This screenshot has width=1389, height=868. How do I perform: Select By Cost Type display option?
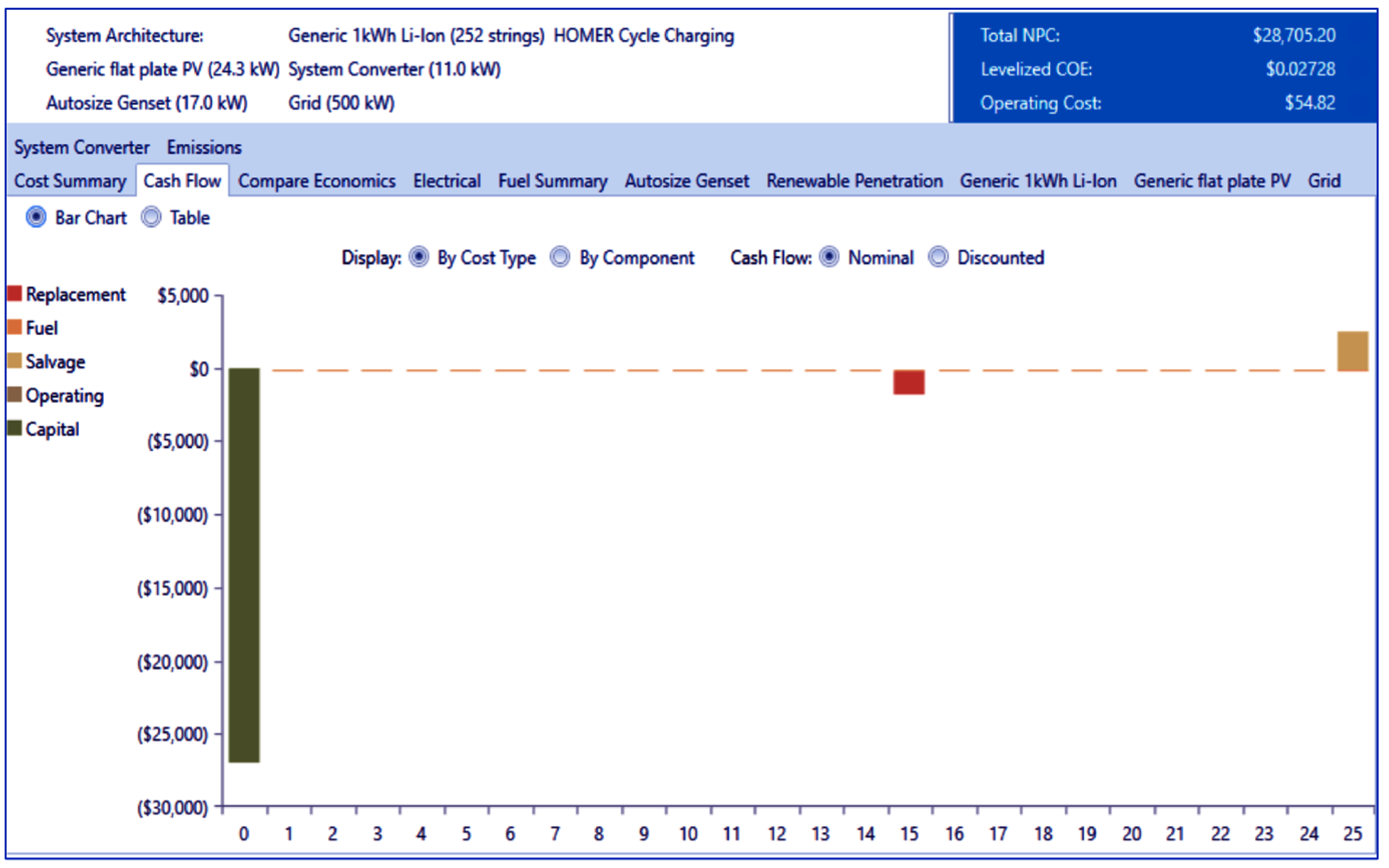[x=419, y=257]
